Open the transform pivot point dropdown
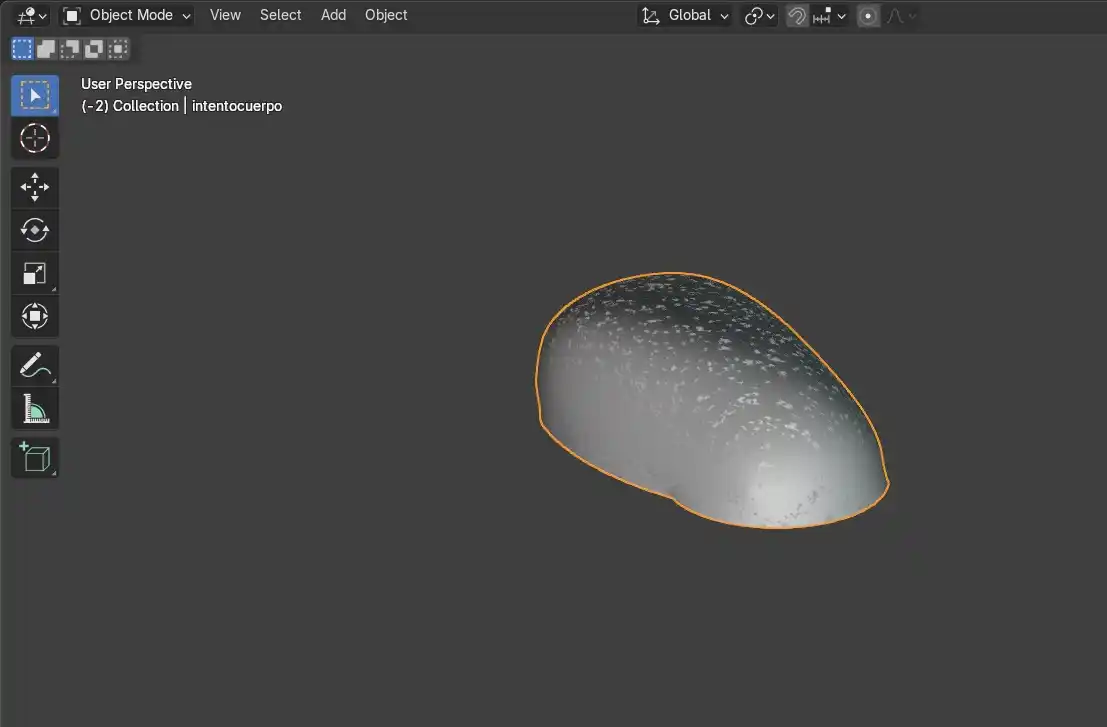1107x727 pixels. pos(760,16)
